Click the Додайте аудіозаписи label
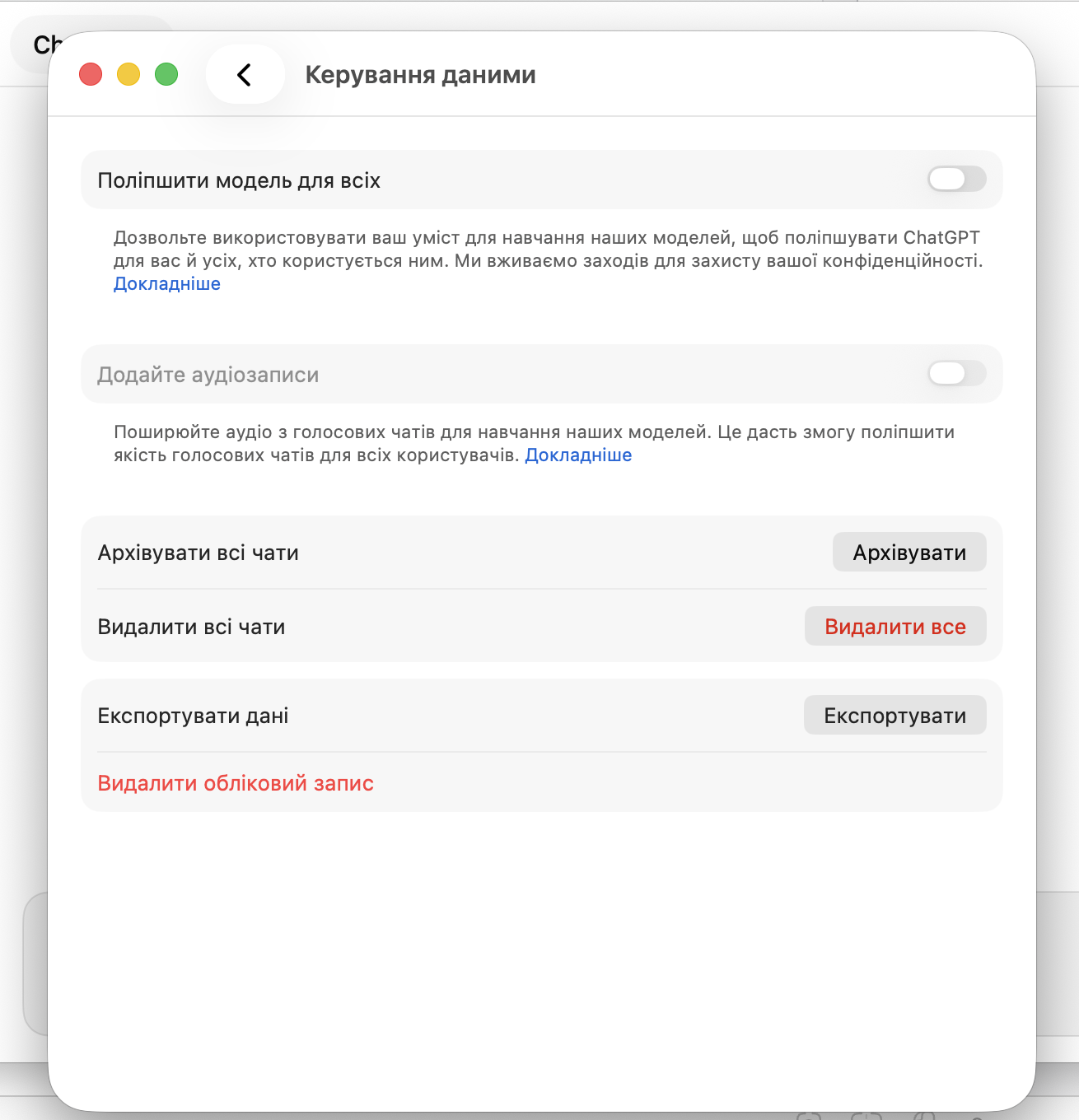 click(208, 375)
